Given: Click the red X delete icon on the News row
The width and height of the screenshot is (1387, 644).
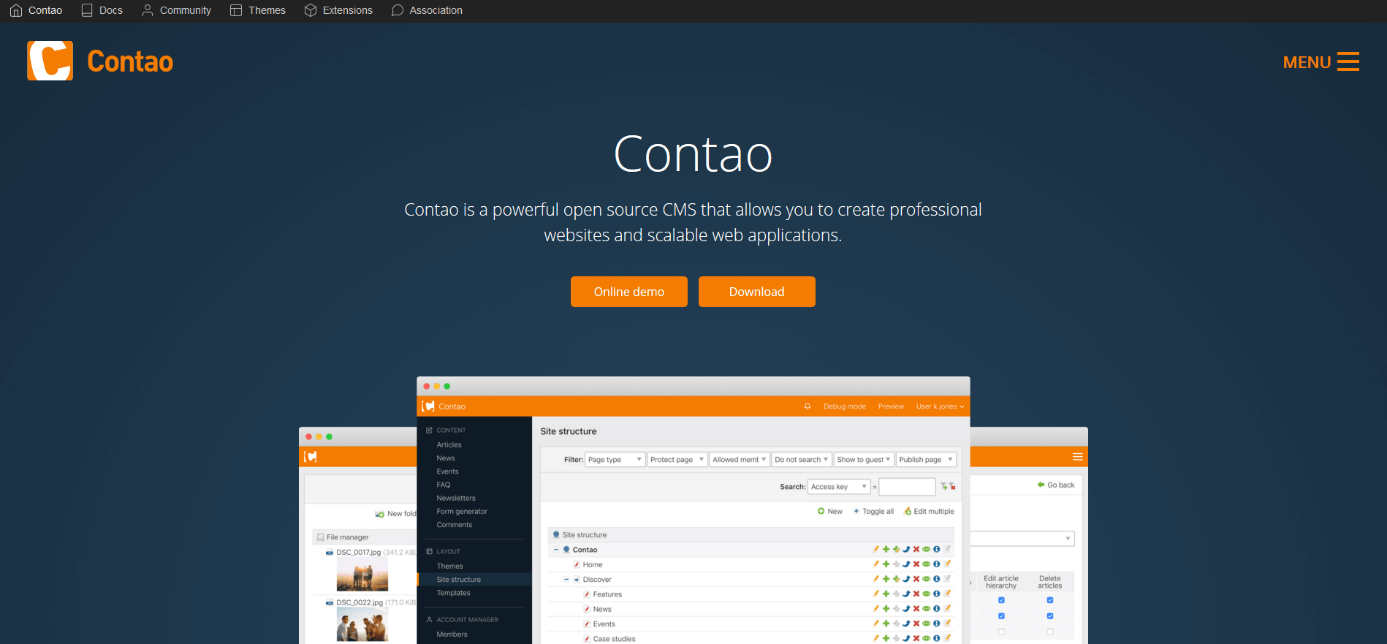Looking at the screenshot, I should click(x=916, y=608).
